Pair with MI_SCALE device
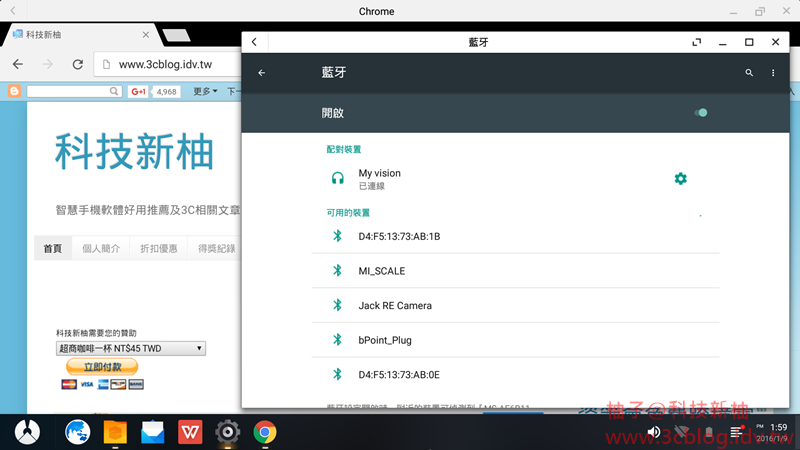Screen dimensions: 800x450 (x=515, y=271)
